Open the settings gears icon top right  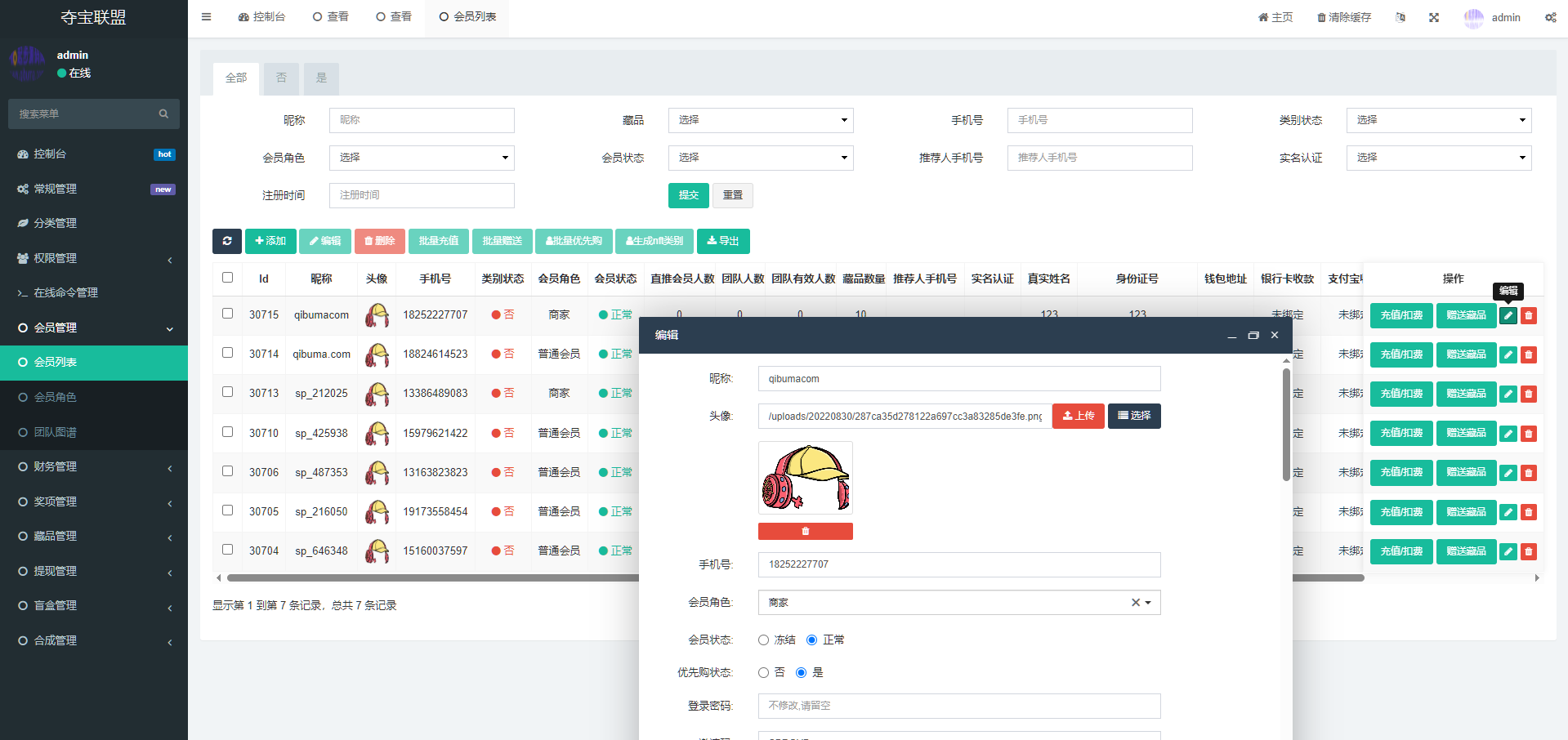[x=1550, y=17]
